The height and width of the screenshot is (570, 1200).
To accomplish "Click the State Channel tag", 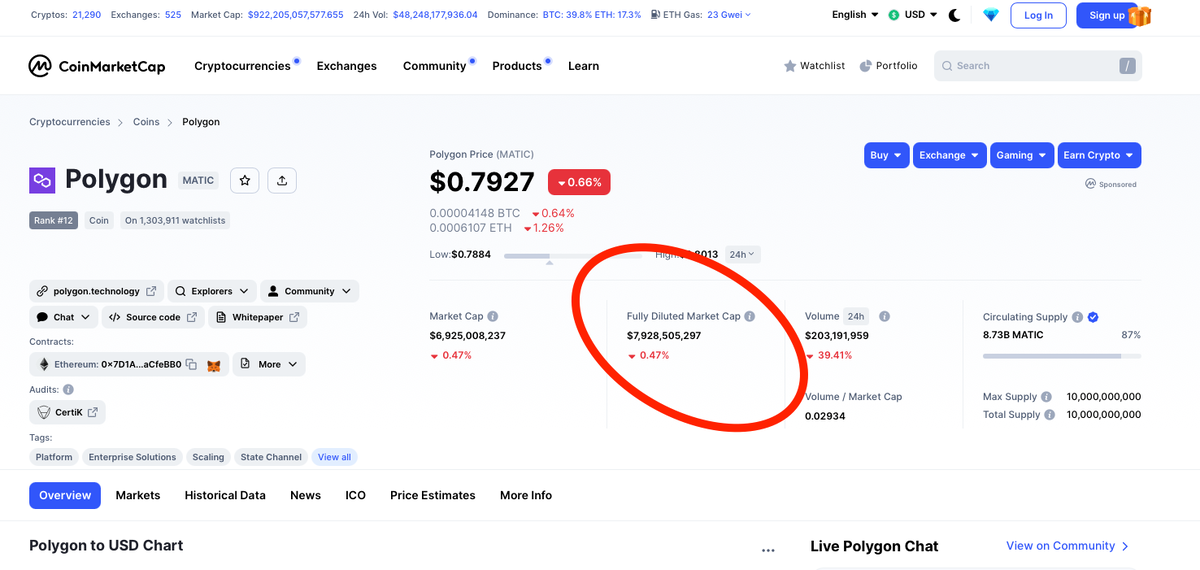I will tap(271, 457).
